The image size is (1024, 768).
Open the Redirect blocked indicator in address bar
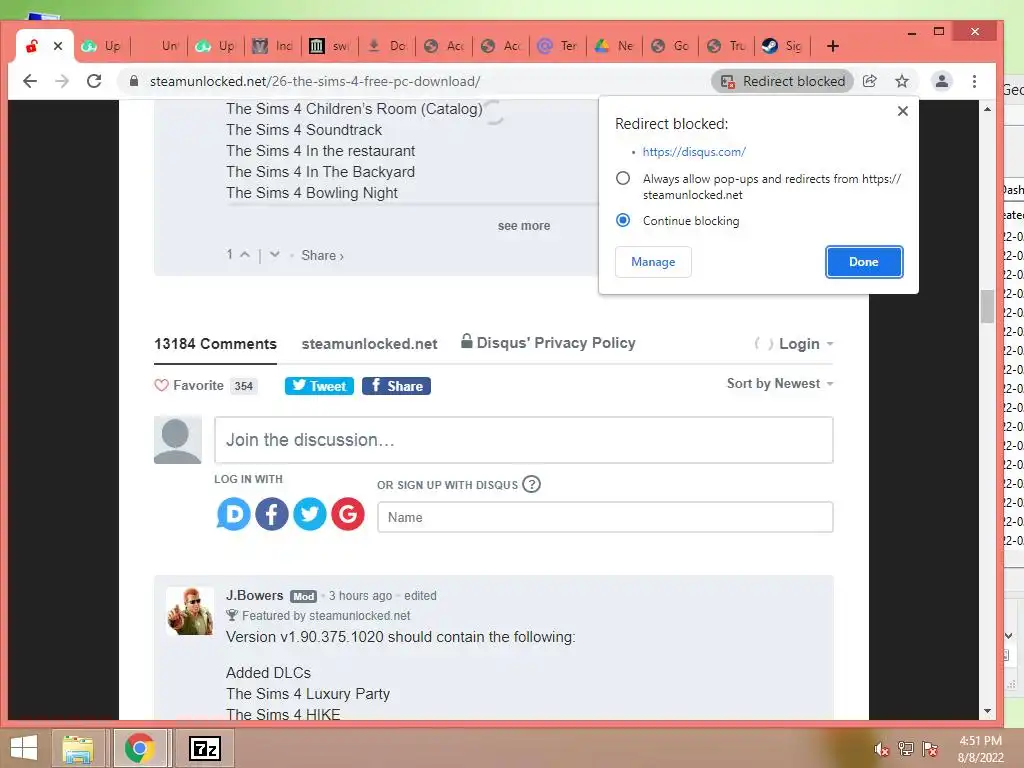(782, 81)
